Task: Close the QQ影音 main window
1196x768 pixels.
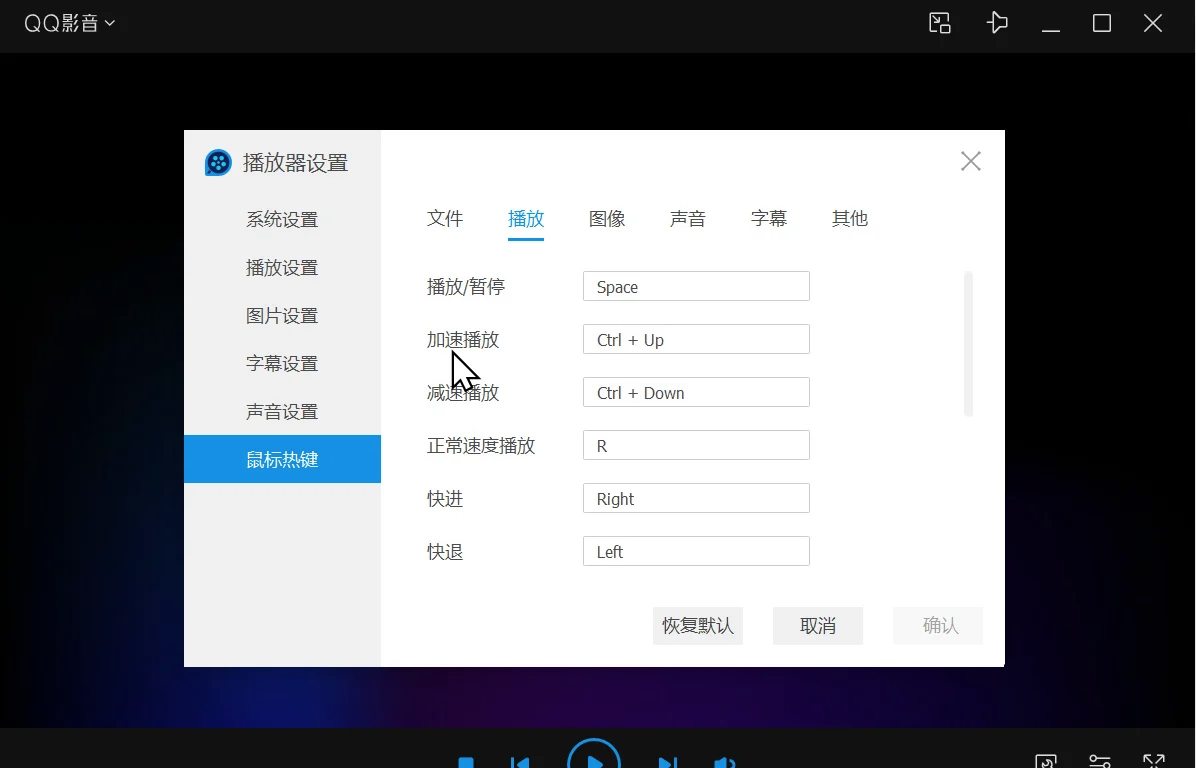Action: [x=1153, y=23]
